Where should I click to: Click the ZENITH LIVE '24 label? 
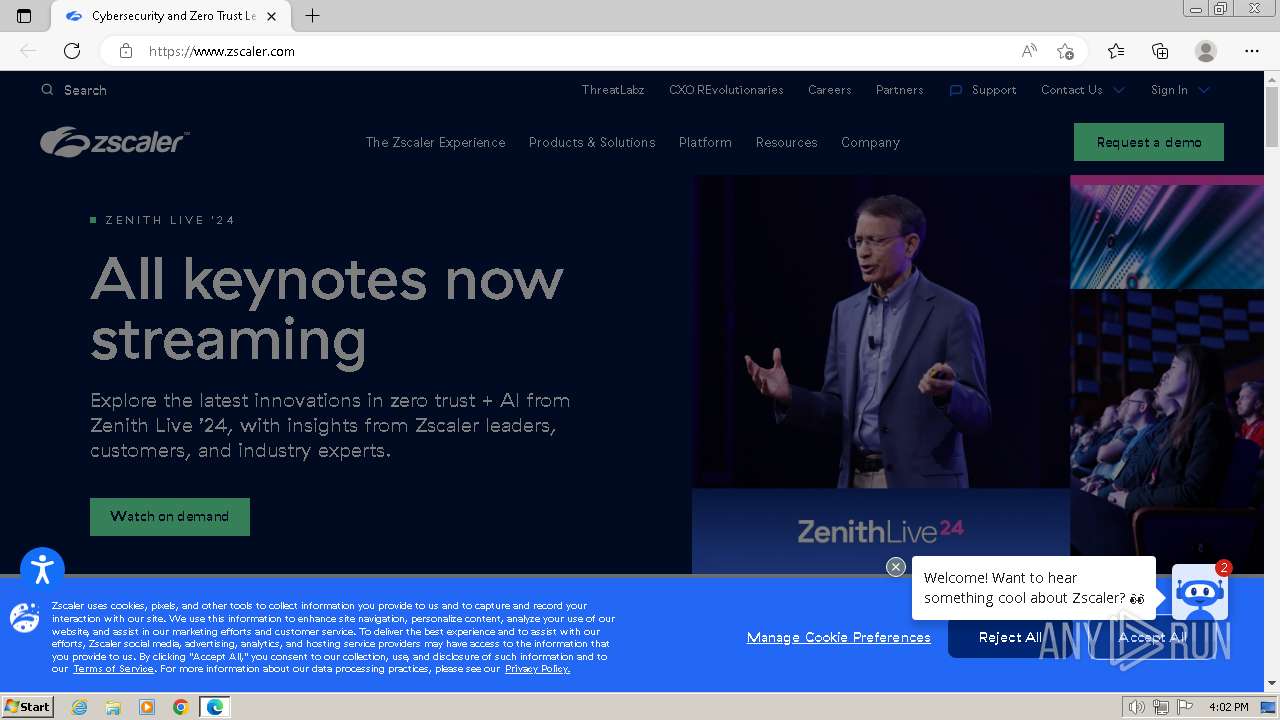tap(170, 220)
